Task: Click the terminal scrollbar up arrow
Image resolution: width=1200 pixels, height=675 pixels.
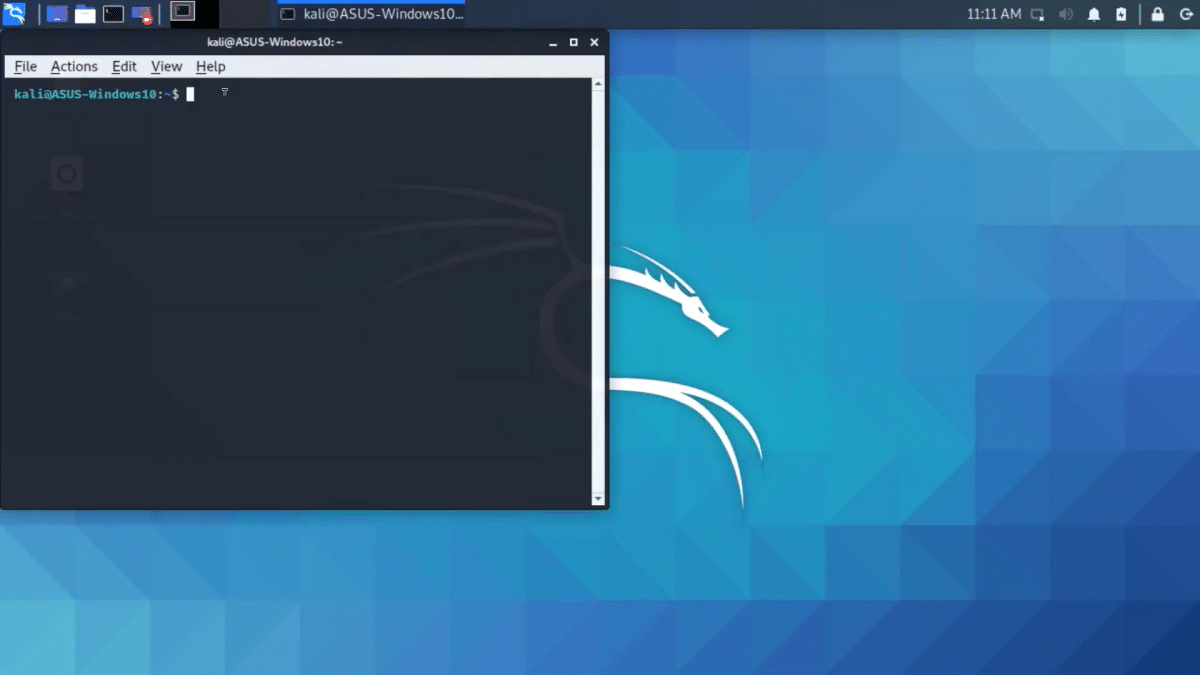Action: 598,85
